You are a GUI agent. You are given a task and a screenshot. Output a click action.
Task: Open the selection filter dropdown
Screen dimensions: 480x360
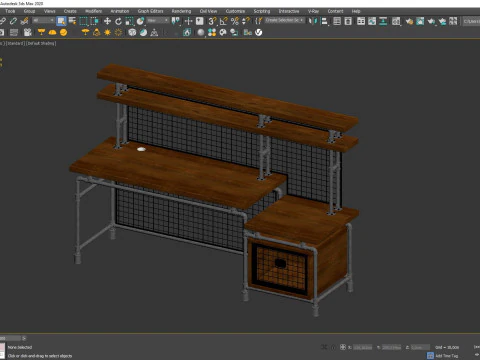(x=43, y=21)
